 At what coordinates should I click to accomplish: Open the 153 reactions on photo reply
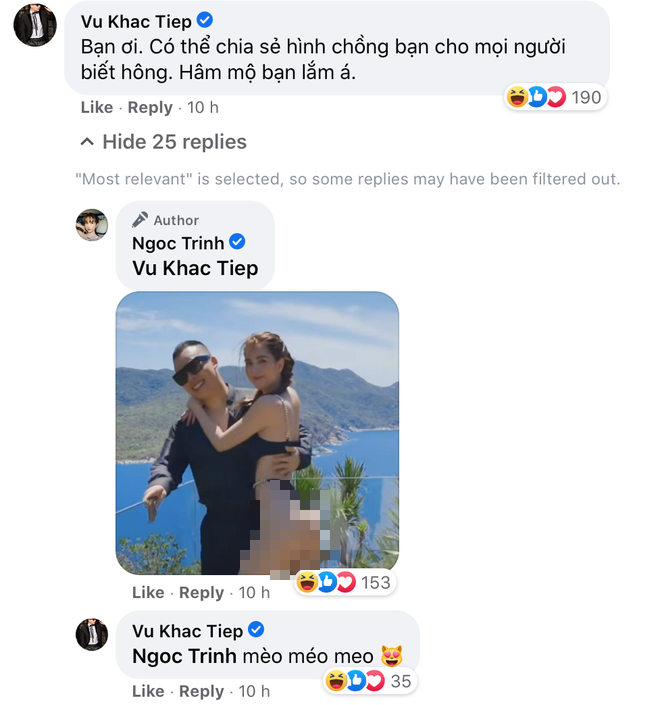345,582
